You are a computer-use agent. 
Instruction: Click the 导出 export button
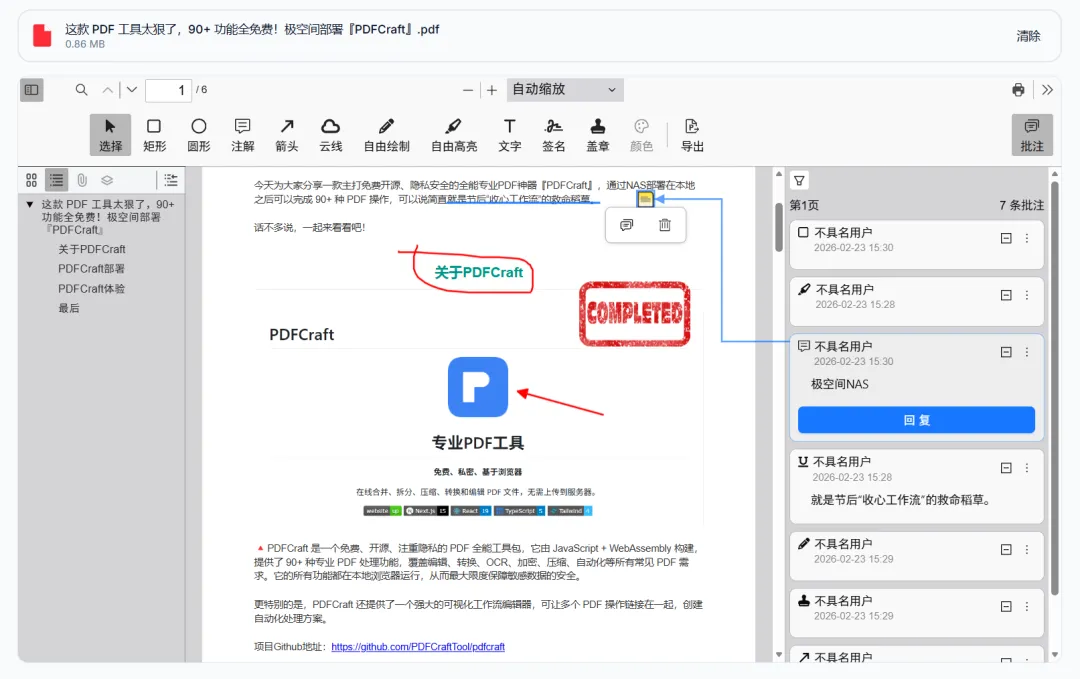[692, 135]
